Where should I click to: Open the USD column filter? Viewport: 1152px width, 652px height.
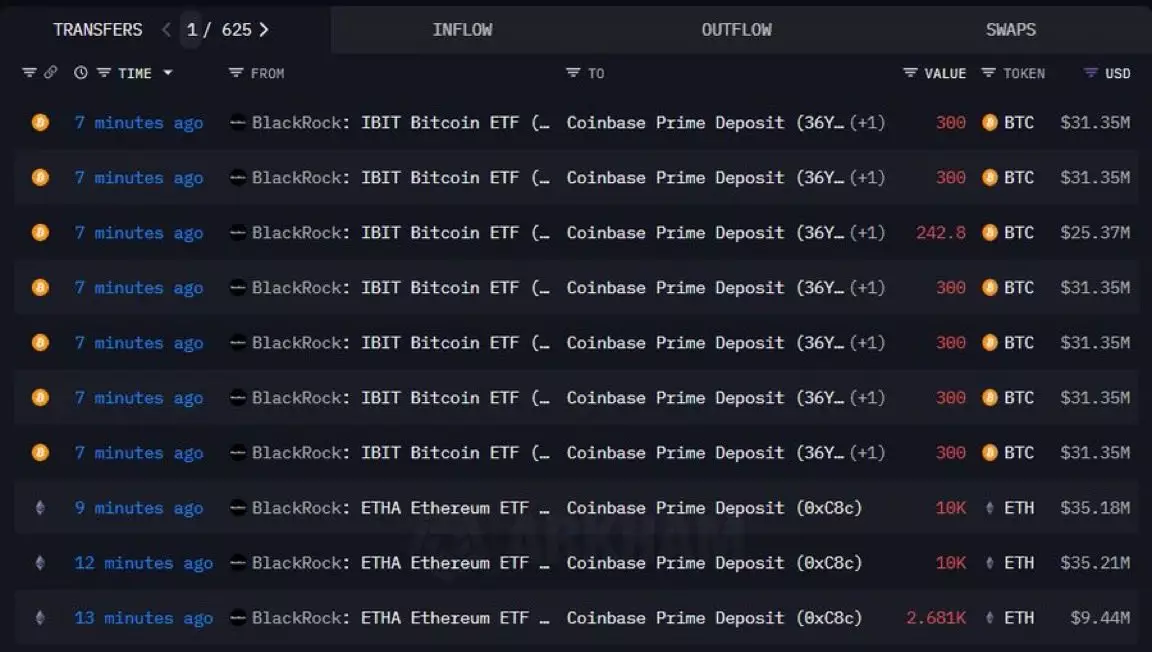click(1091, 73)
